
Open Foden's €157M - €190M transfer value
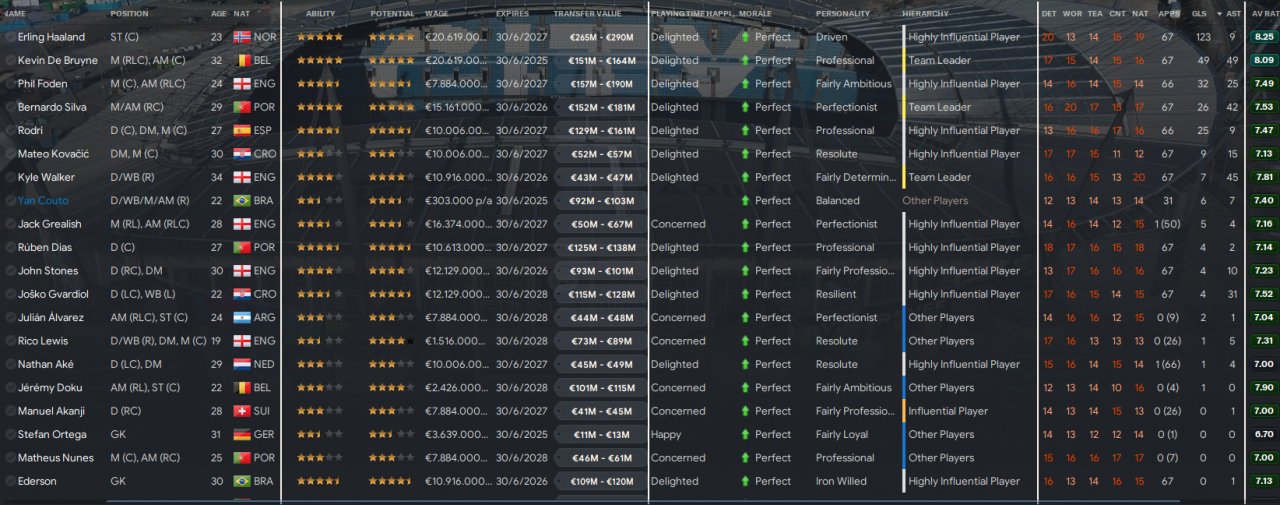point(602,84)
